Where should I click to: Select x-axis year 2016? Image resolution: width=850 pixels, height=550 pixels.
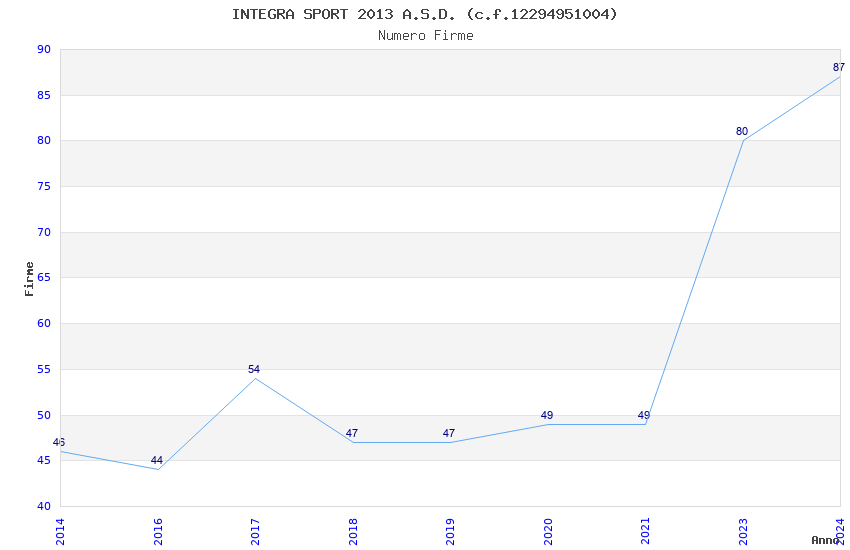[x=158, y=532]
